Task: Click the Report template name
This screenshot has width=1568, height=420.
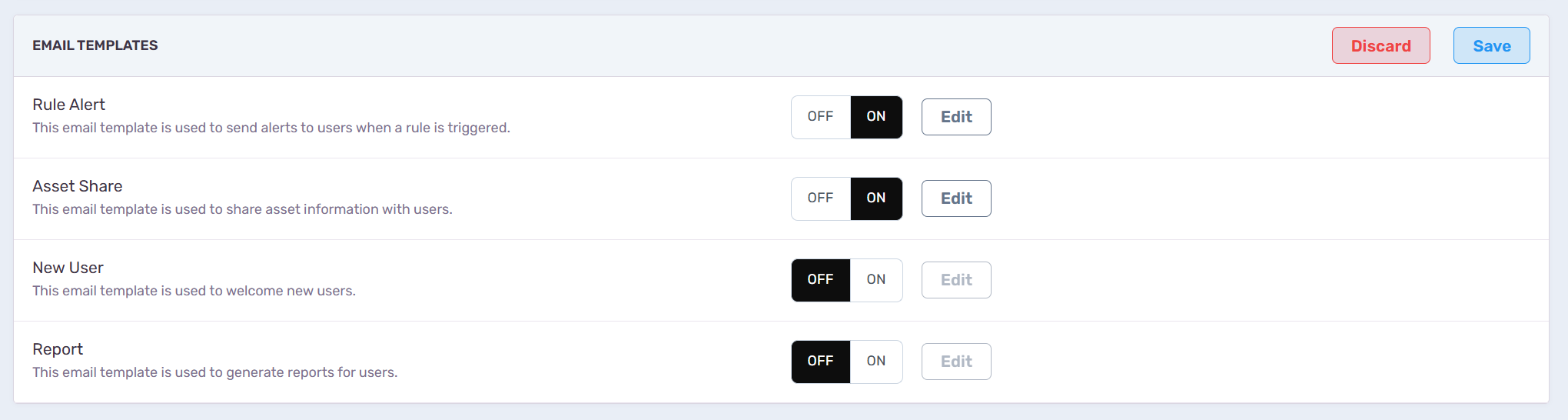Action: pyautogui.click(x=58, y=349)
